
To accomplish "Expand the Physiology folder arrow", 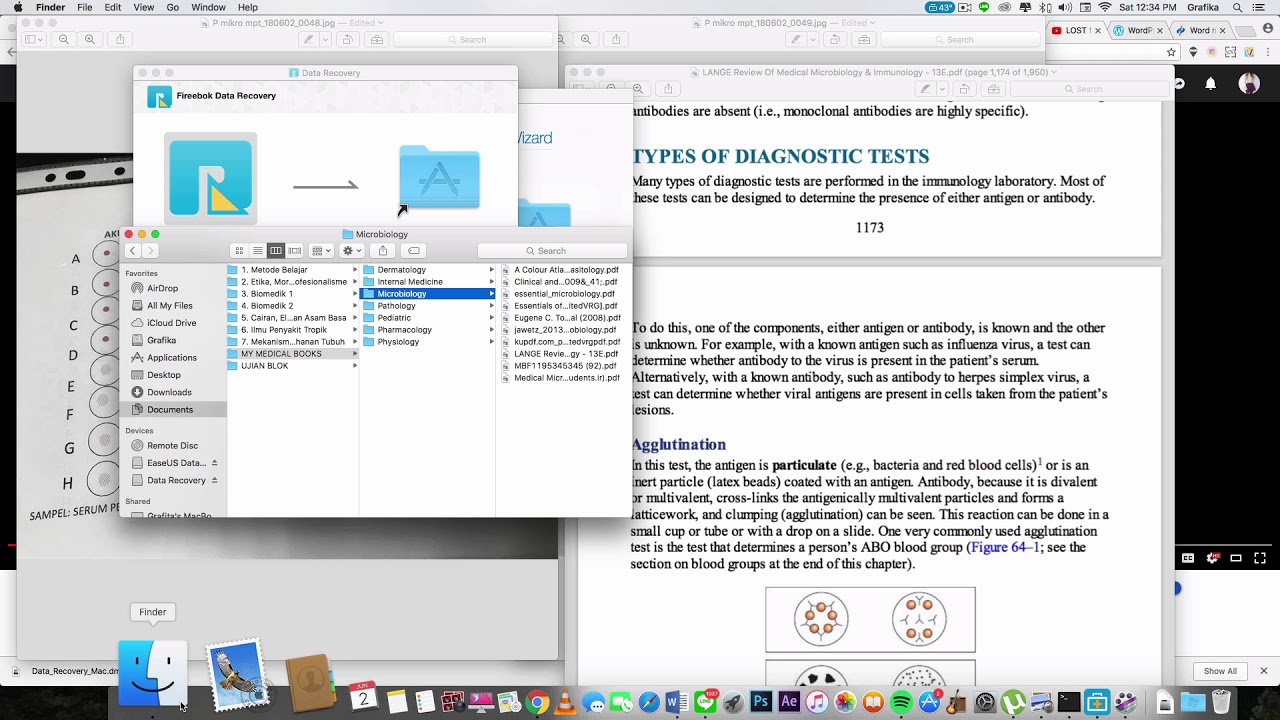I will pyautogui.click(x=491, y=342).
